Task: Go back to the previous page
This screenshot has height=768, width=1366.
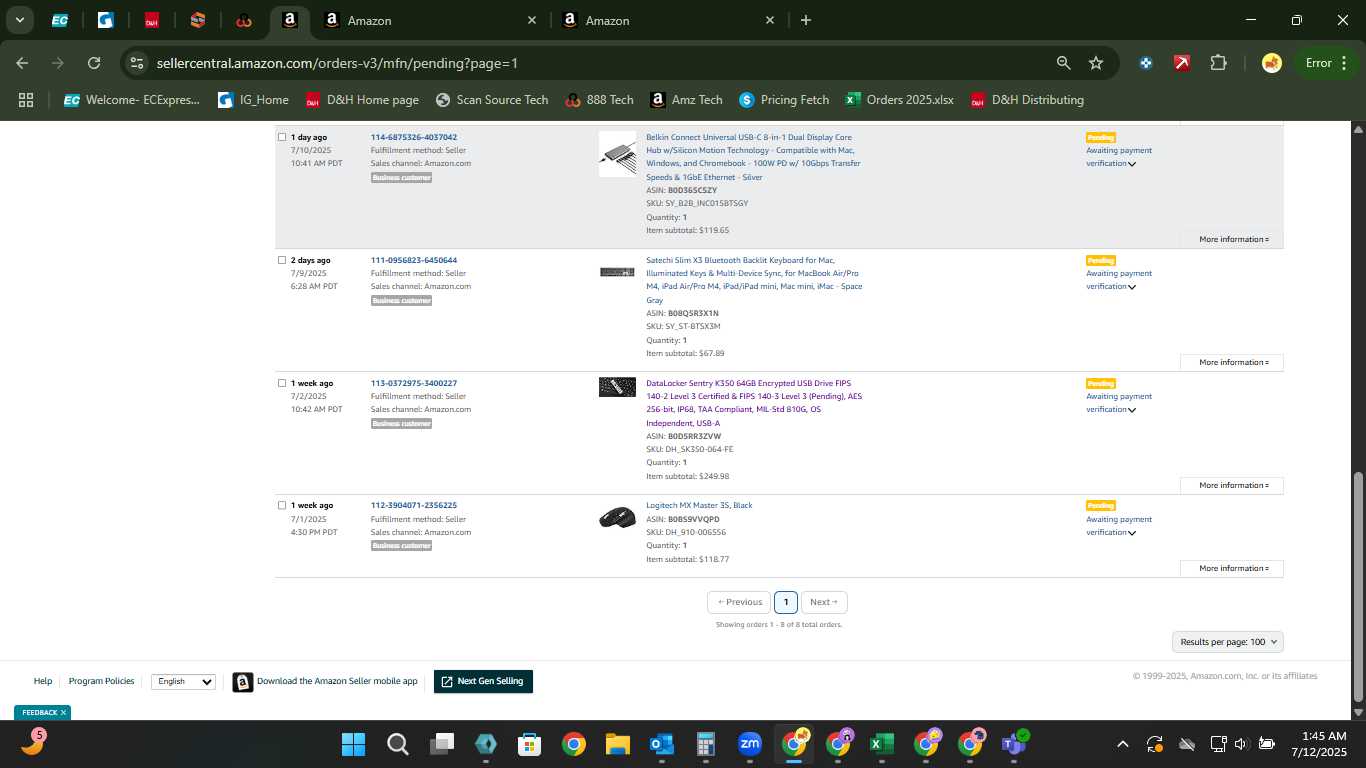Action: [22, 63]
